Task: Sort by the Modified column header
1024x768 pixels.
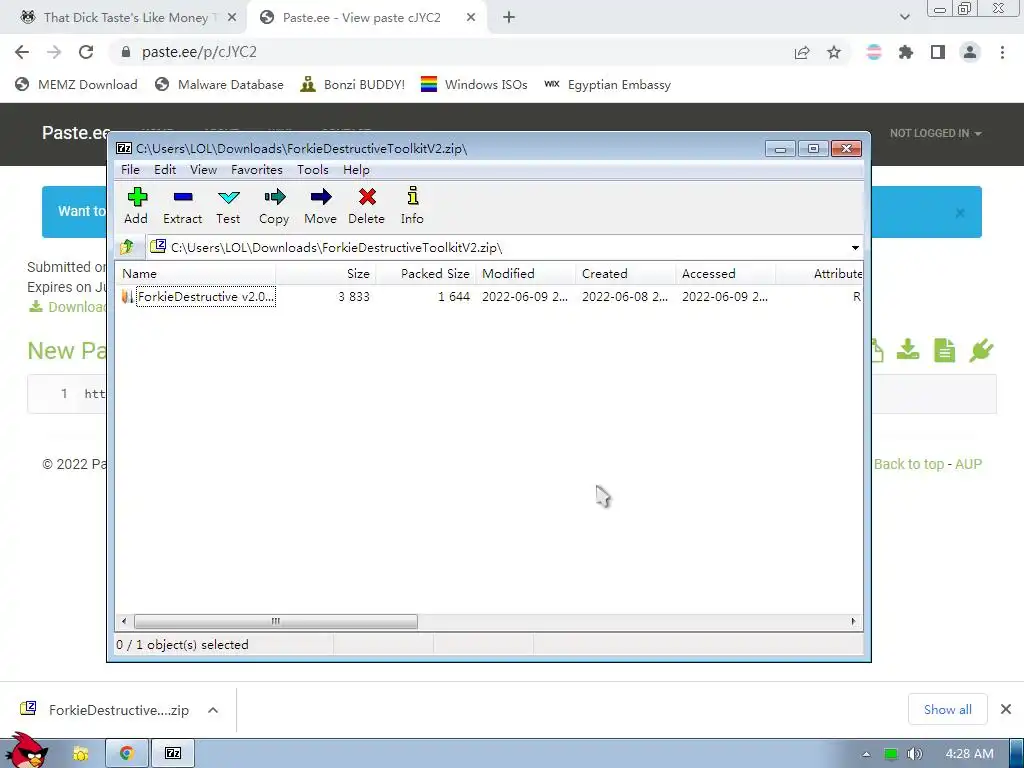Action: pyautogui.click(x=526, y=274)
